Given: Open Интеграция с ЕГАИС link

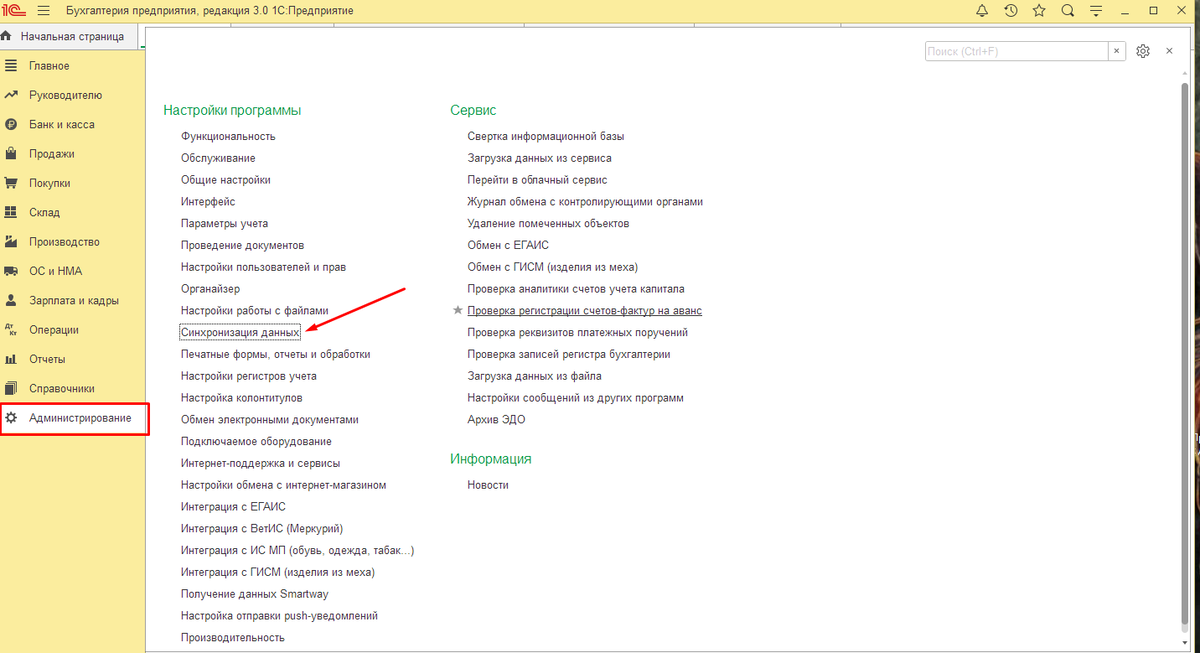Looking at the screenshot, I should [x=234, y=507].
